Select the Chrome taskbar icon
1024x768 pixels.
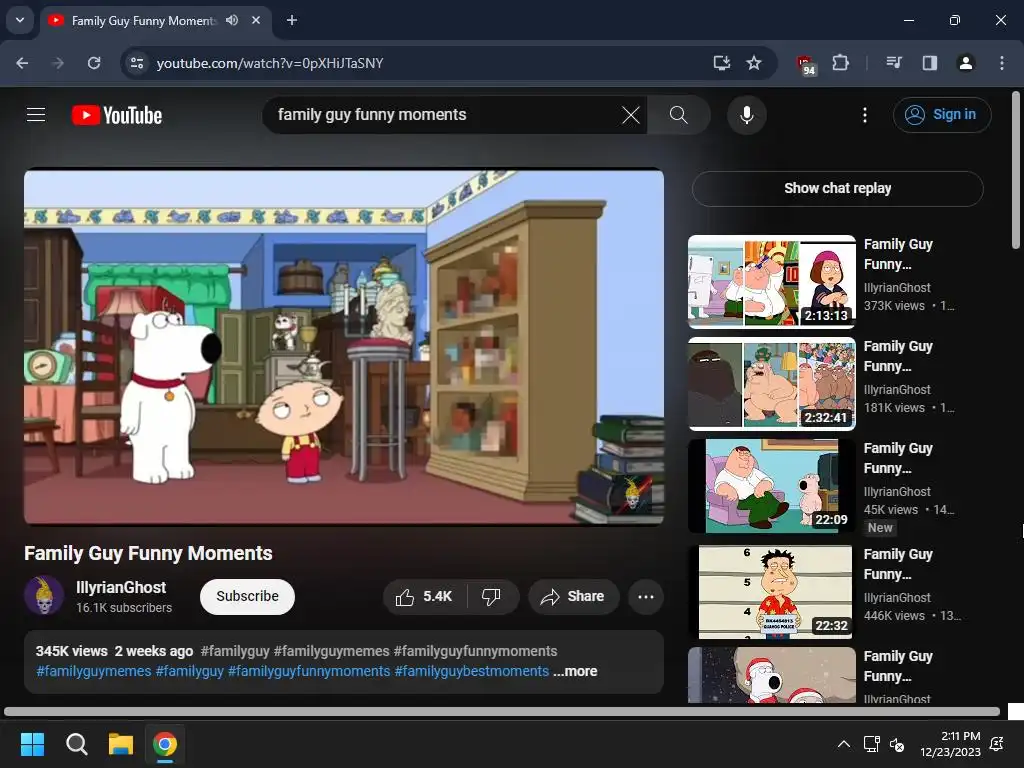(x=165, y=744)
